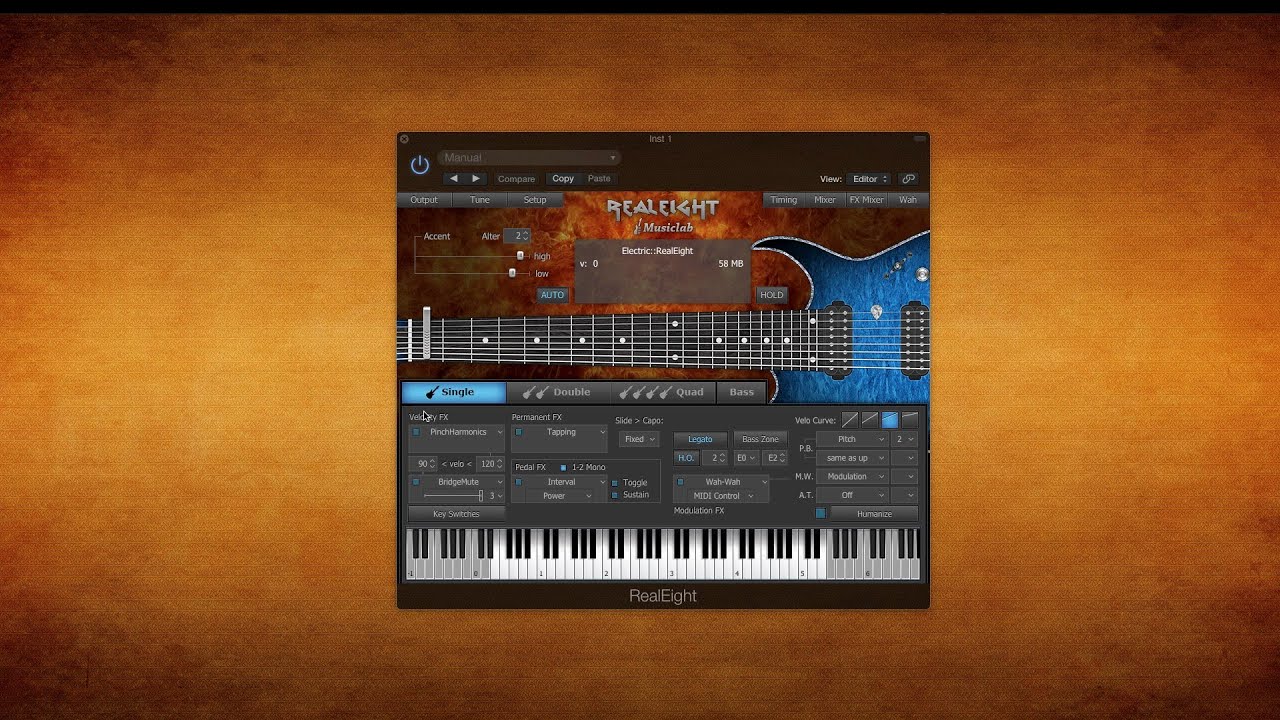Open the same as up dropdown

852,458
